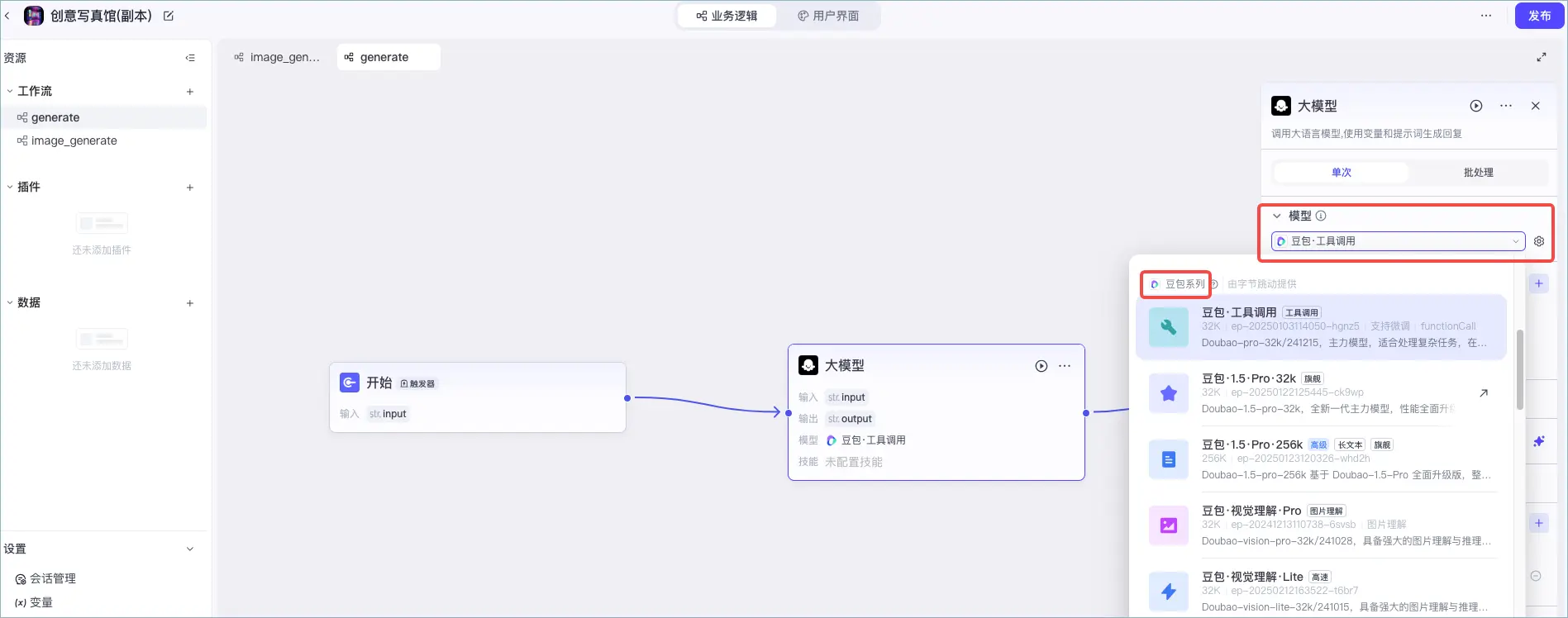Choose the 豆包·视觉理解·Pro model option
1568x618 pixels.
pyautogui.click(x=1321, y=525)
